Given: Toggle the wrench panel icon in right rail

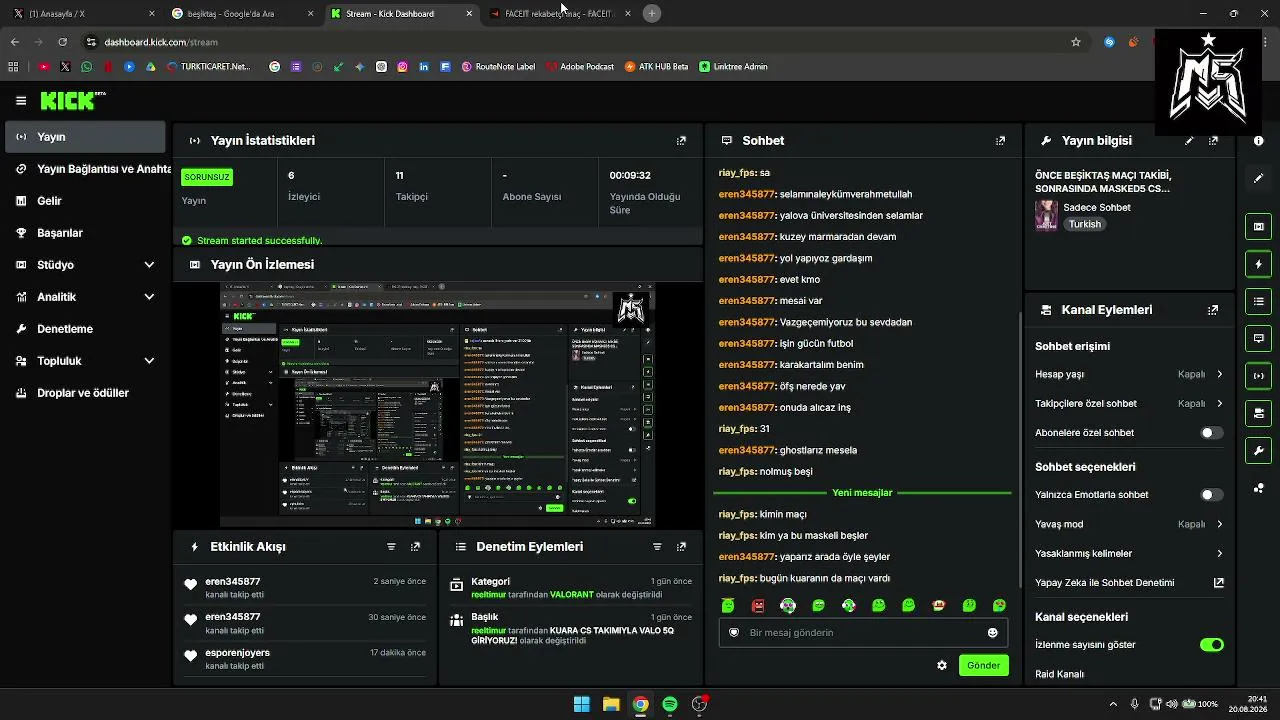Looking at the screenshot, I should [x=1258, y=450].
